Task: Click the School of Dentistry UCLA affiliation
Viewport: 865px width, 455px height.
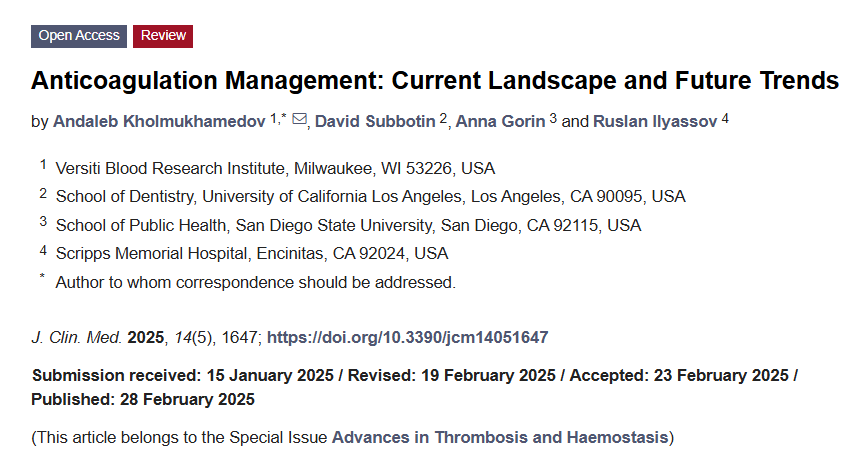Action: (x=370, y=196)
